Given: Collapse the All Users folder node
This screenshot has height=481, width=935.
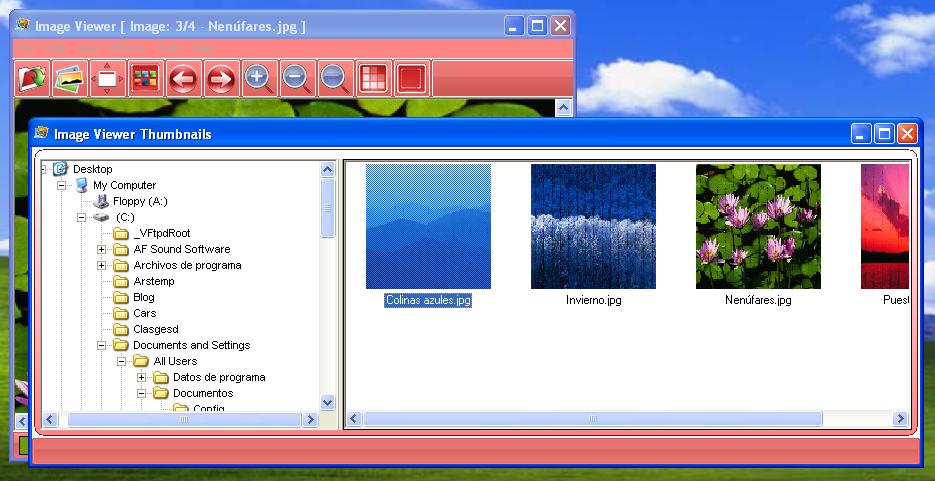Looking at the screenshot, I should coord(121,361).
